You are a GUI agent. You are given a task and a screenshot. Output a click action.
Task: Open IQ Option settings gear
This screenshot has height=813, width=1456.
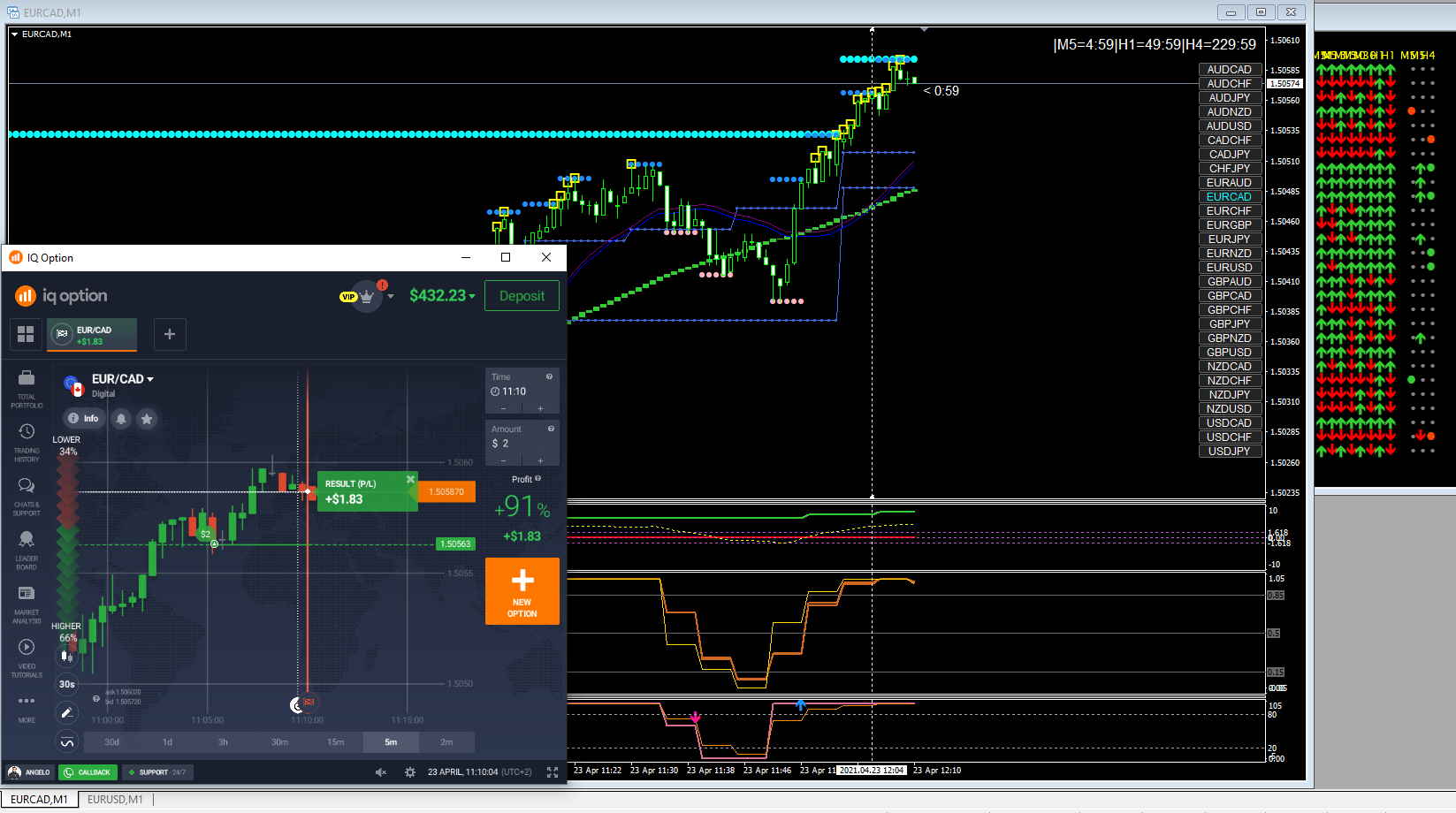(x=410, y=772)
